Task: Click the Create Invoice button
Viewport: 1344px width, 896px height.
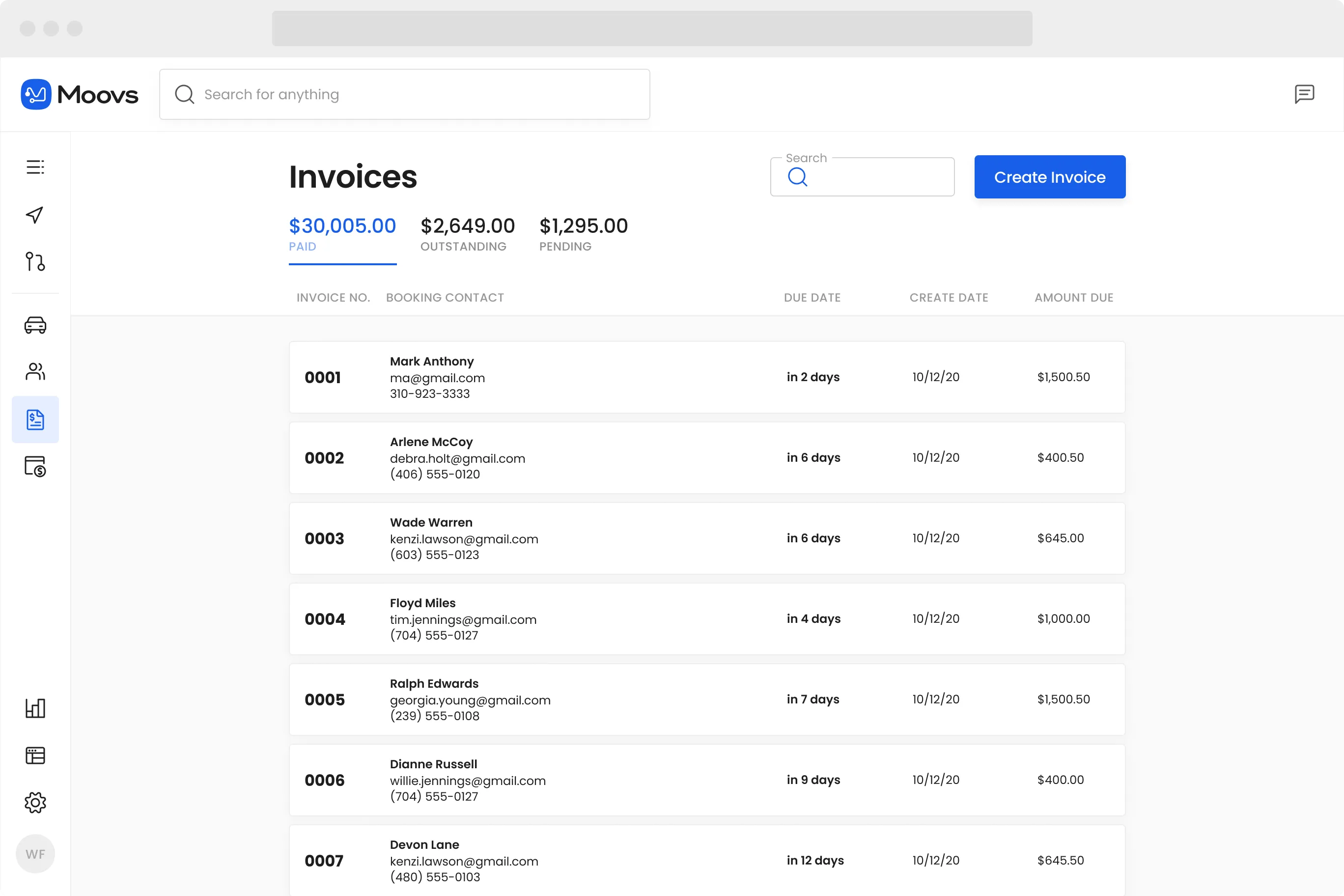Action: [1050, 177]
